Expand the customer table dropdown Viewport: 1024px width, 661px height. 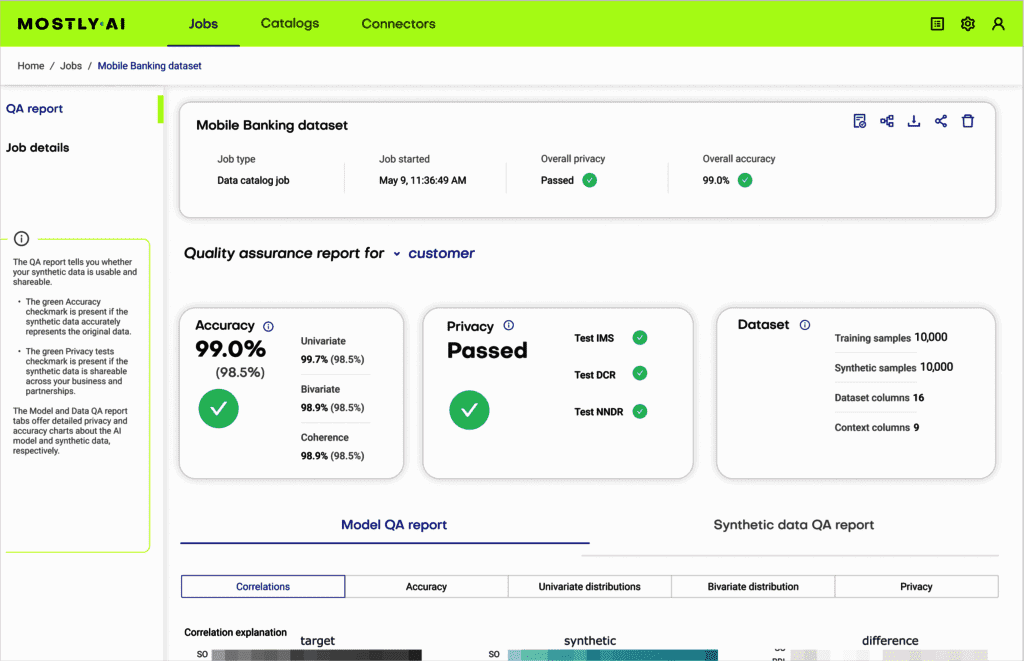[397, 254]
